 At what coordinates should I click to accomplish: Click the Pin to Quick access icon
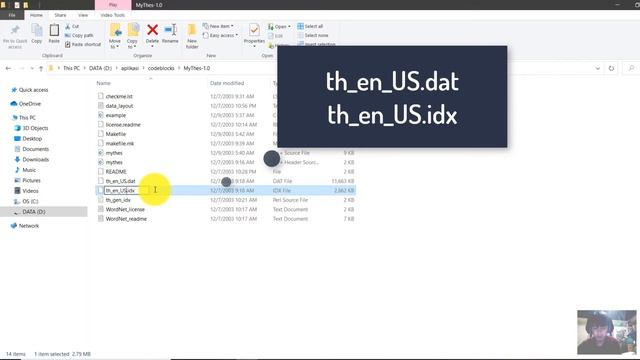click(x=15, y=31)
